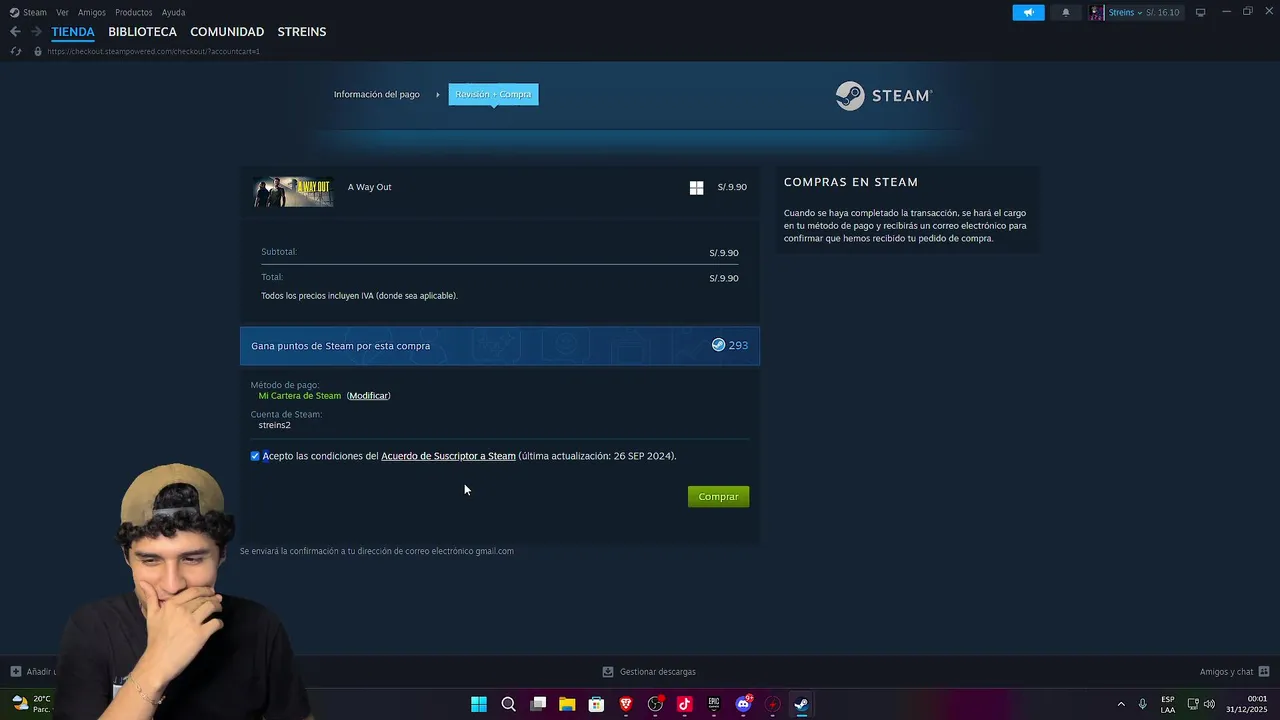Open the Productos menu

pos(133,12)
